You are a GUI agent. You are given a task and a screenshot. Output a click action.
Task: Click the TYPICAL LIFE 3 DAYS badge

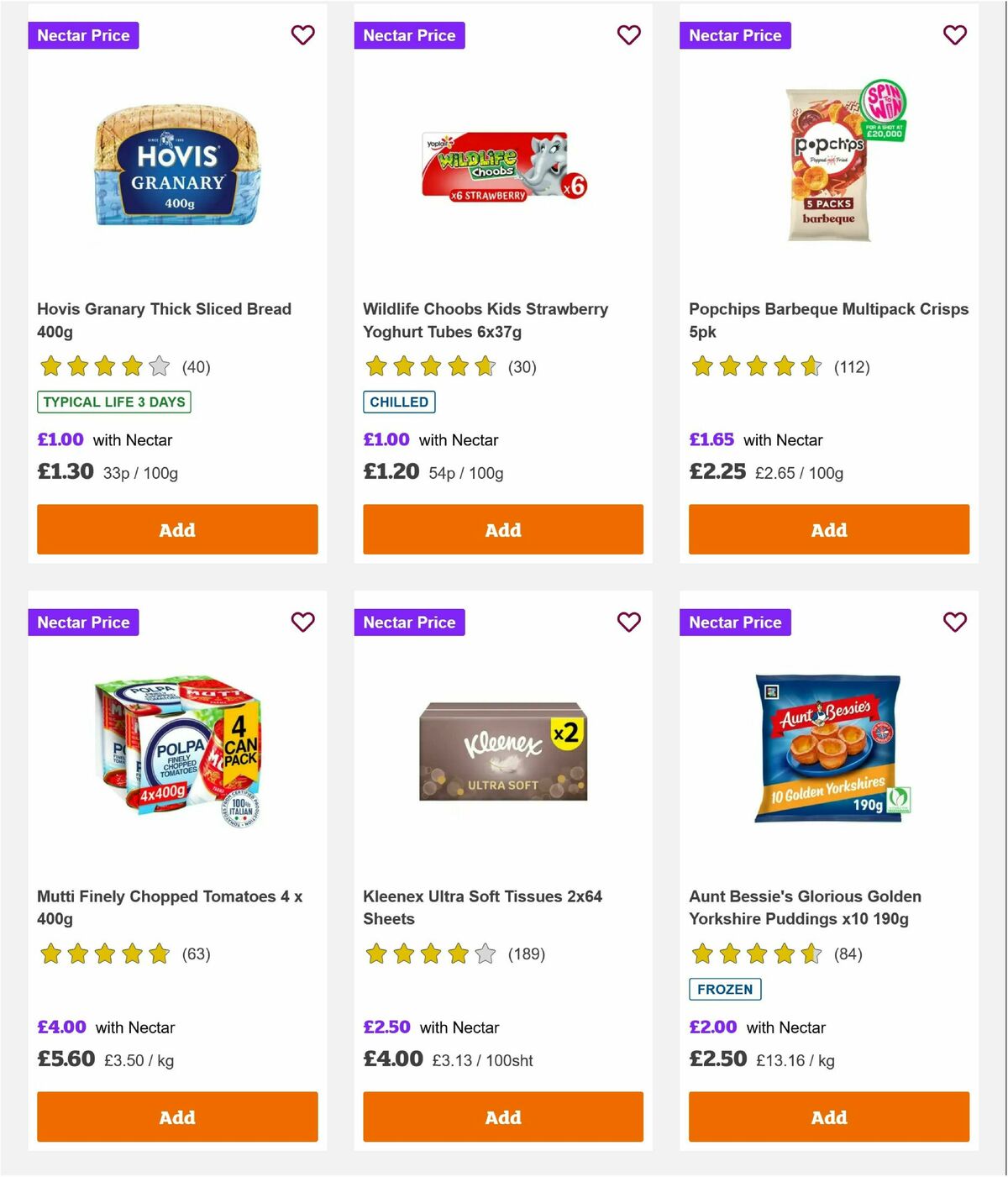pos(114,402)
